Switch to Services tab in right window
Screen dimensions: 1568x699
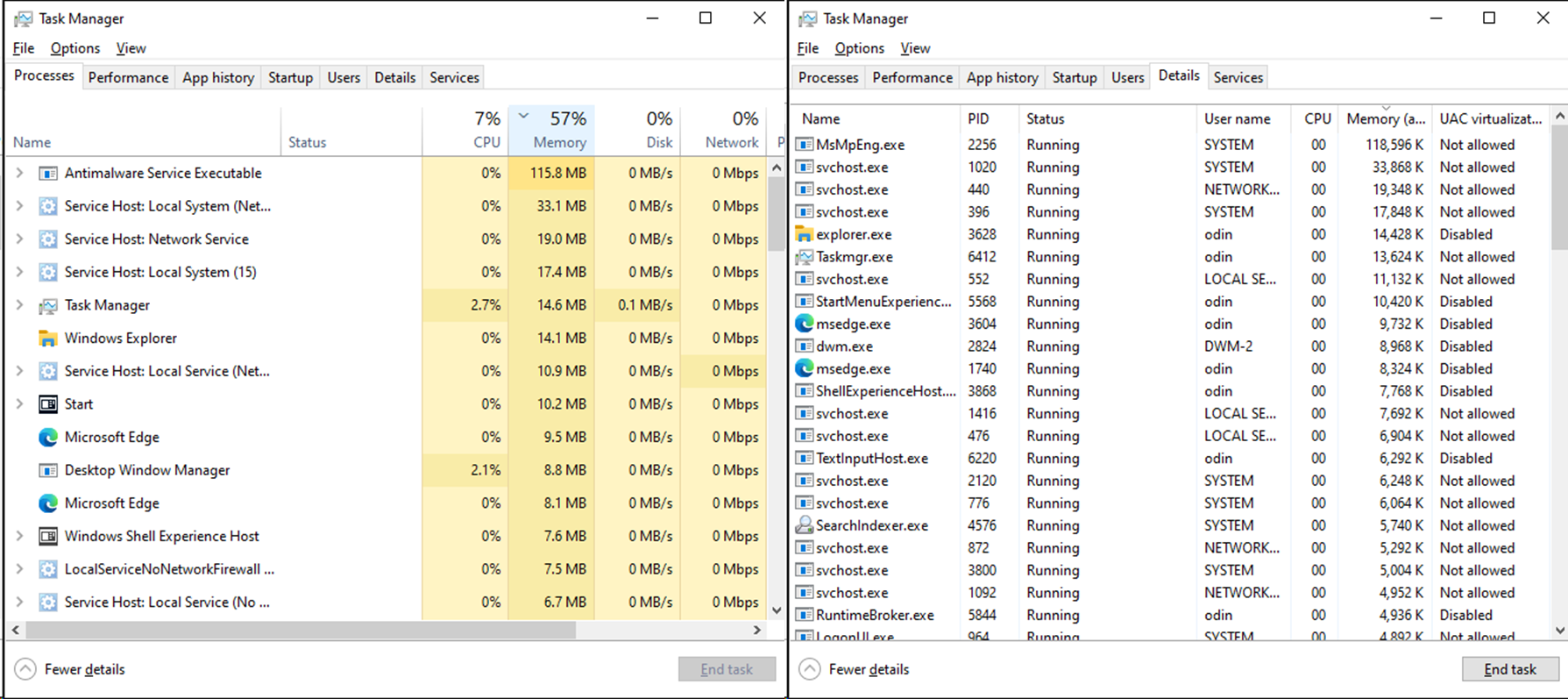pyautogui.click(x=1238, y=77)
